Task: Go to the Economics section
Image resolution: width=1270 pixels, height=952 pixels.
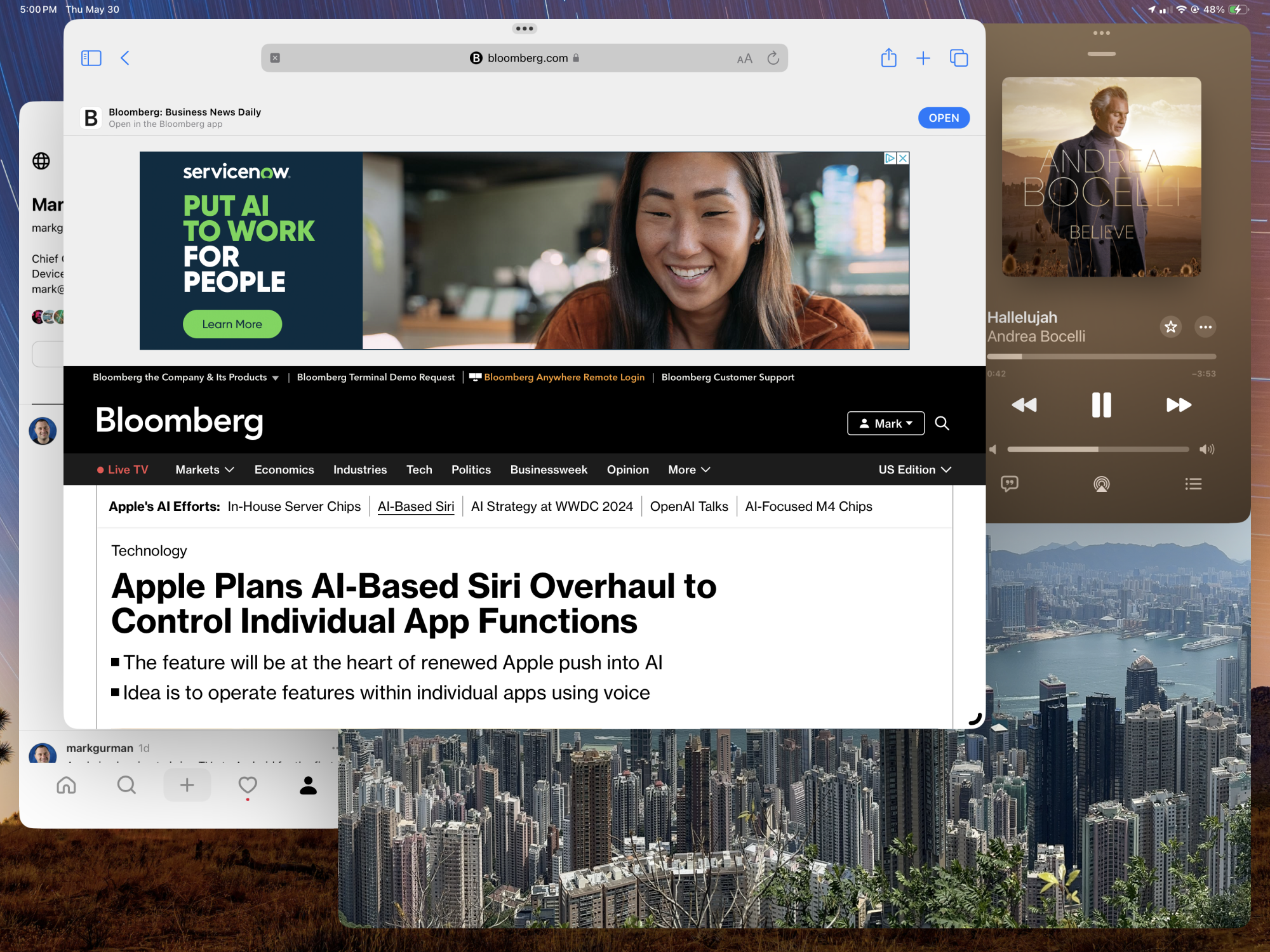Action: (284, 470)
